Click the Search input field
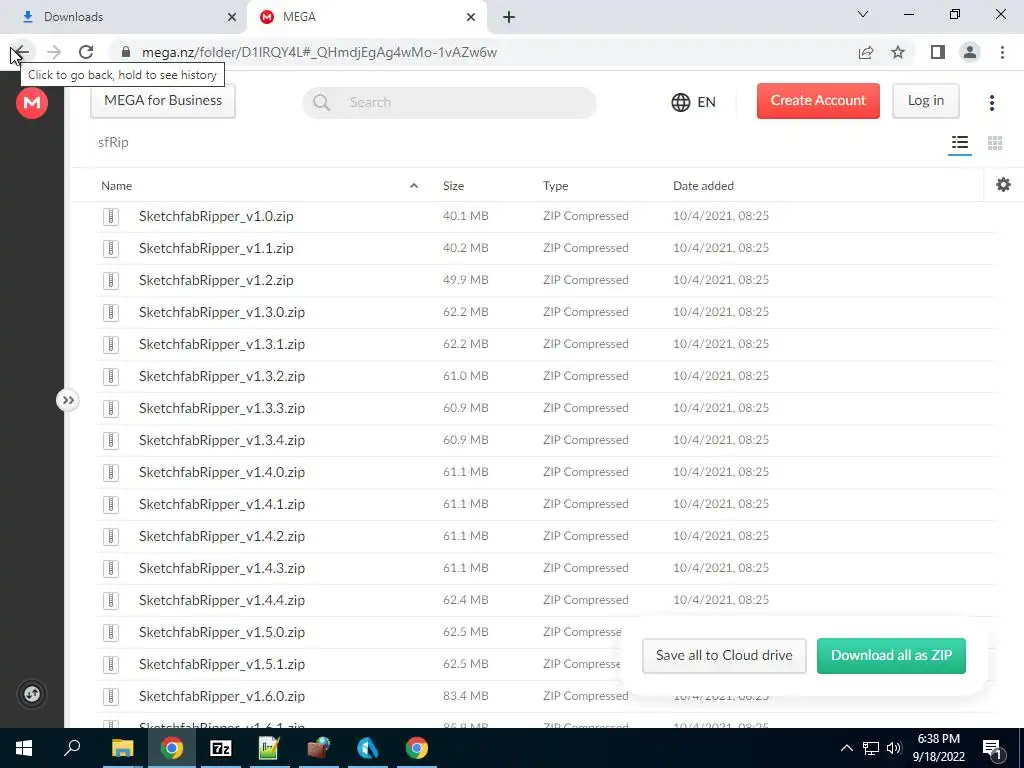The width and height of the screenshot is (1024, 768). pos(449,103)
